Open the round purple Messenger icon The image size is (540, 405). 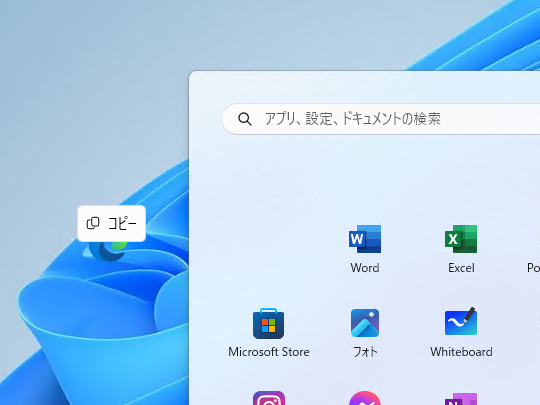tap(365, 398)
